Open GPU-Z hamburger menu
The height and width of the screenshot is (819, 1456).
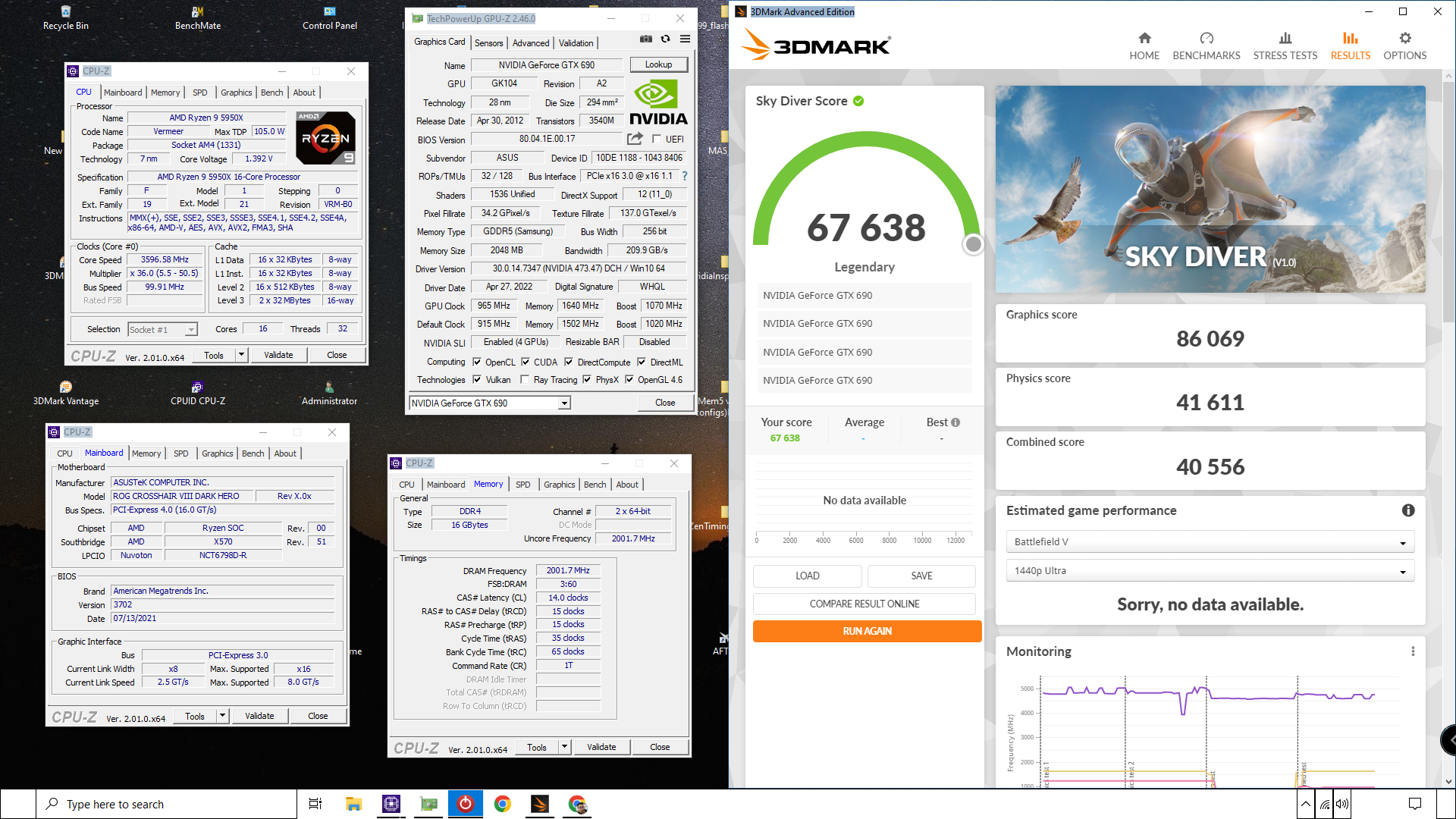tap(685, 39)
